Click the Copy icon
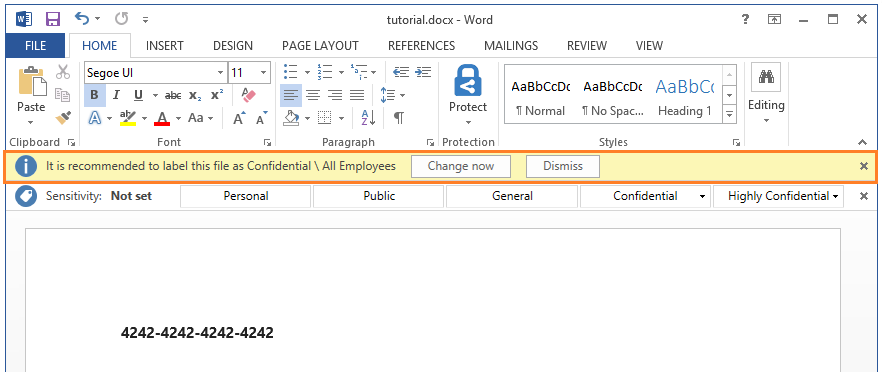 coord(63,95)
